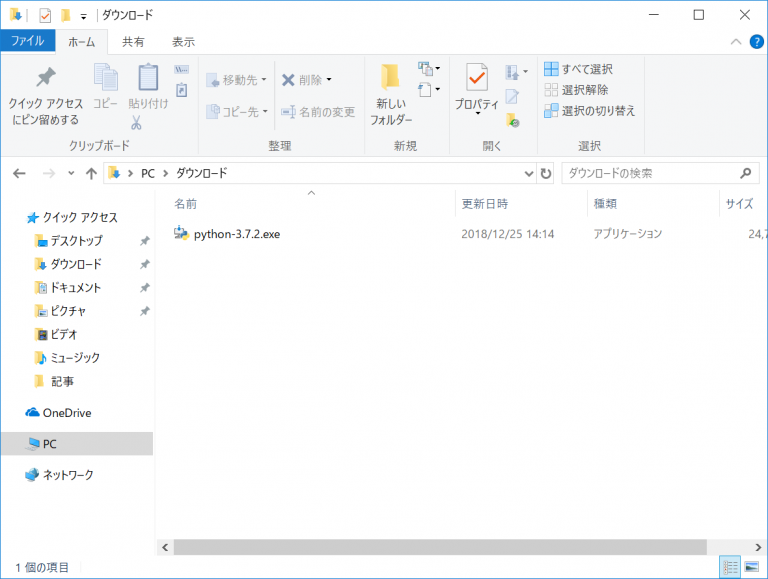Collapse the ribbon with the chevron
The height and width of the screenshot is (579, 768).
736,42
